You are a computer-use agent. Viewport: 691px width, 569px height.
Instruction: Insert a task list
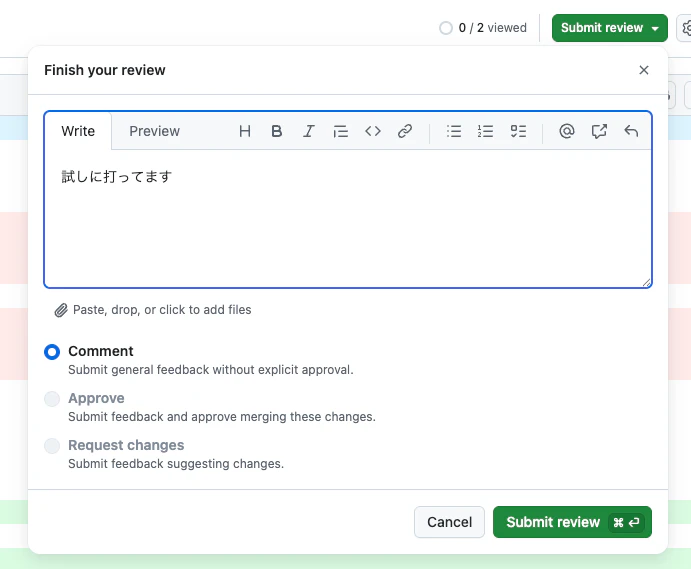(x=518, y=131)
